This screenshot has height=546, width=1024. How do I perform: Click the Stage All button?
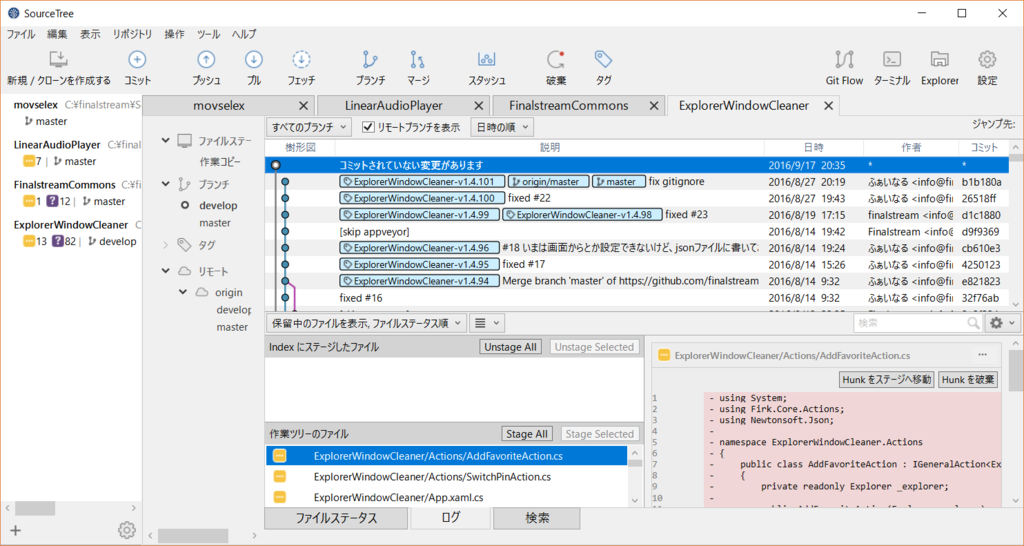[x=526, y=434]
